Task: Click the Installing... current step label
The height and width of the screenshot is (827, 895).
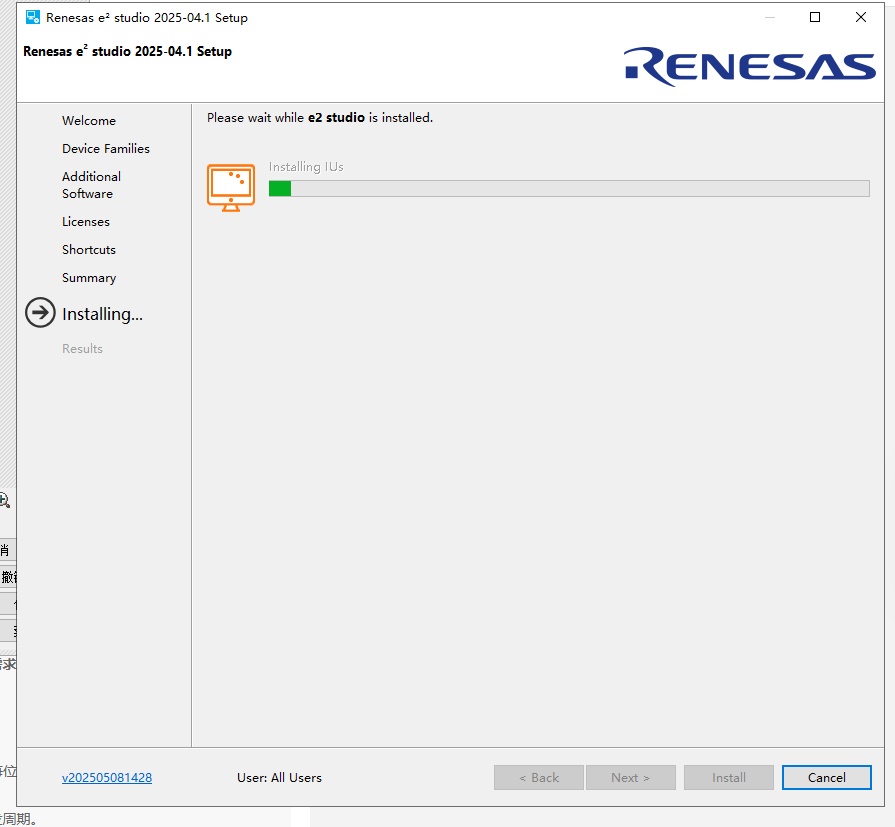Action: click(102, 313)
